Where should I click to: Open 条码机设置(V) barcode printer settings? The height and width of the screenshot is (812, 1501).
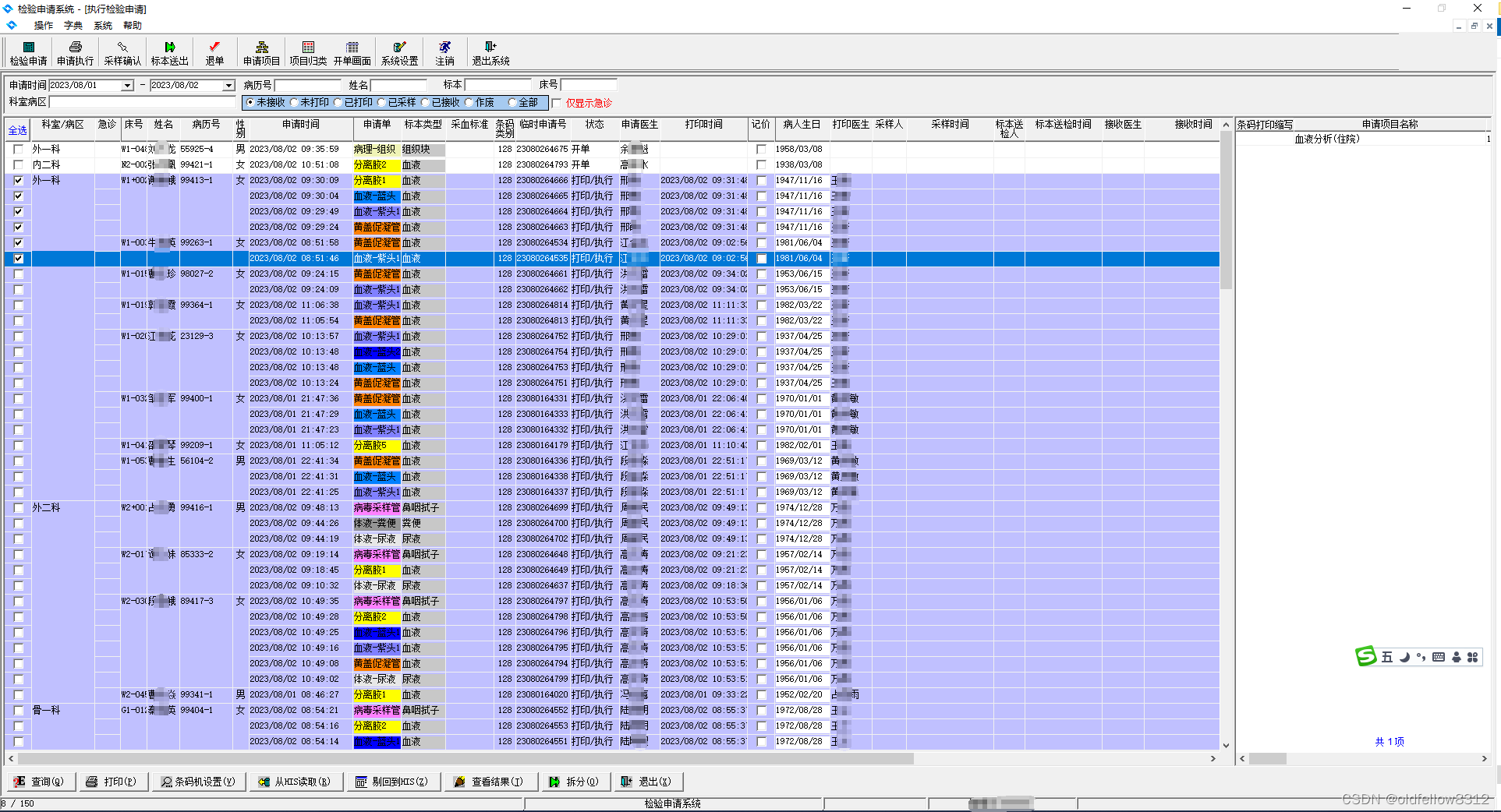(199, 782)
